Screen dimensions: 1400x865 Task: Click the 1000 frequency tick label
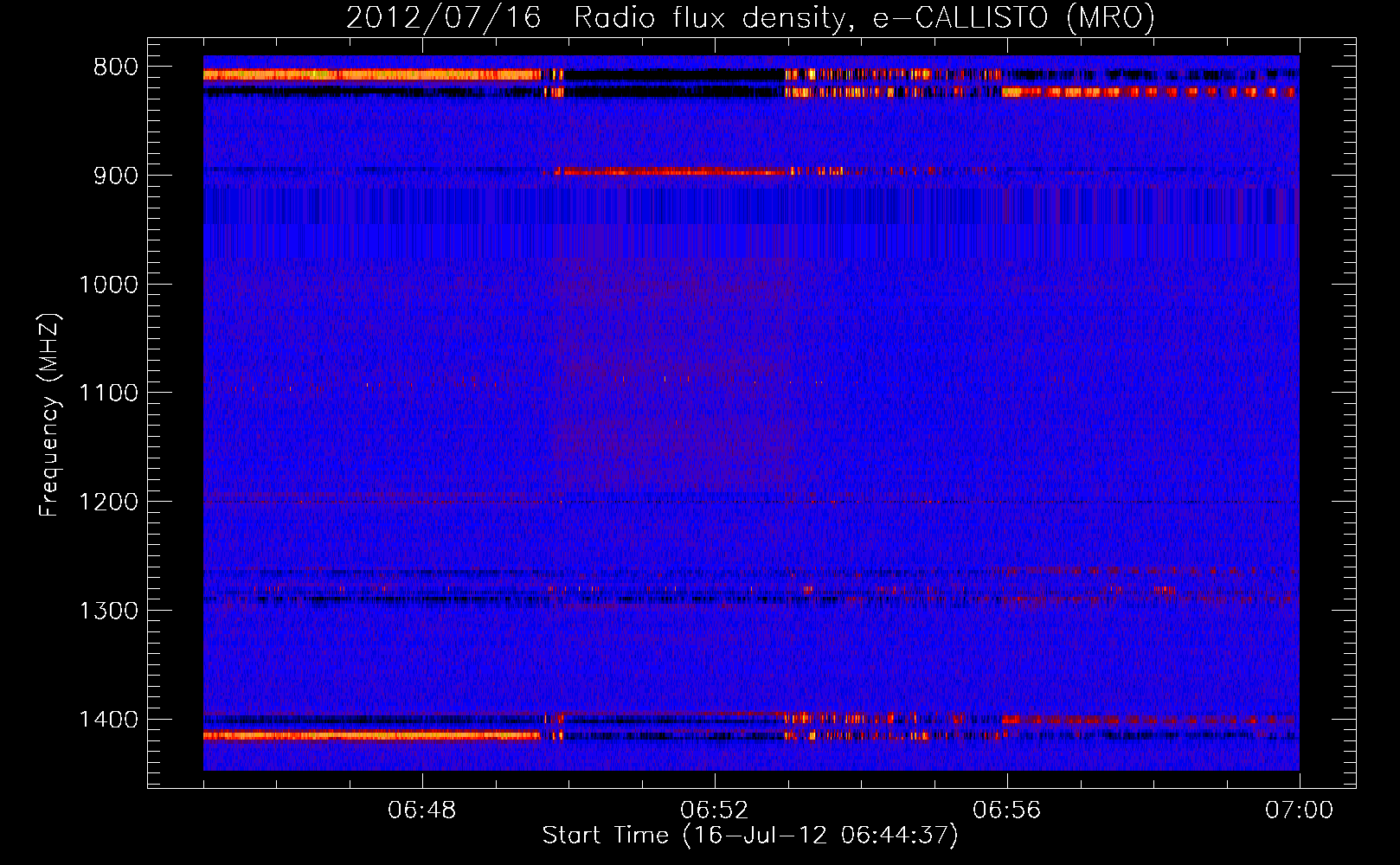point(108,285)
